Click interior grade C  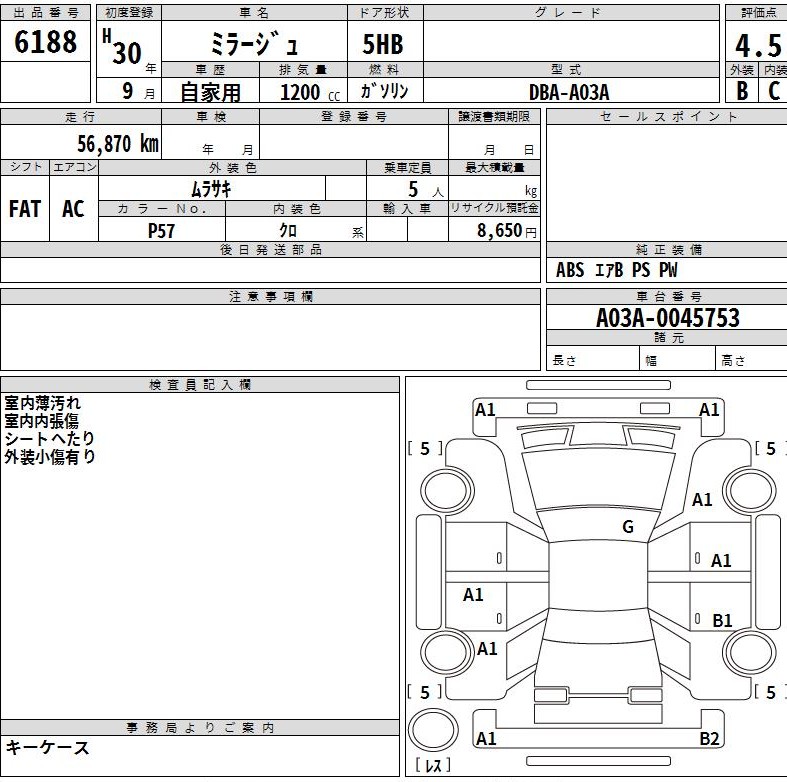coord(774,91)
